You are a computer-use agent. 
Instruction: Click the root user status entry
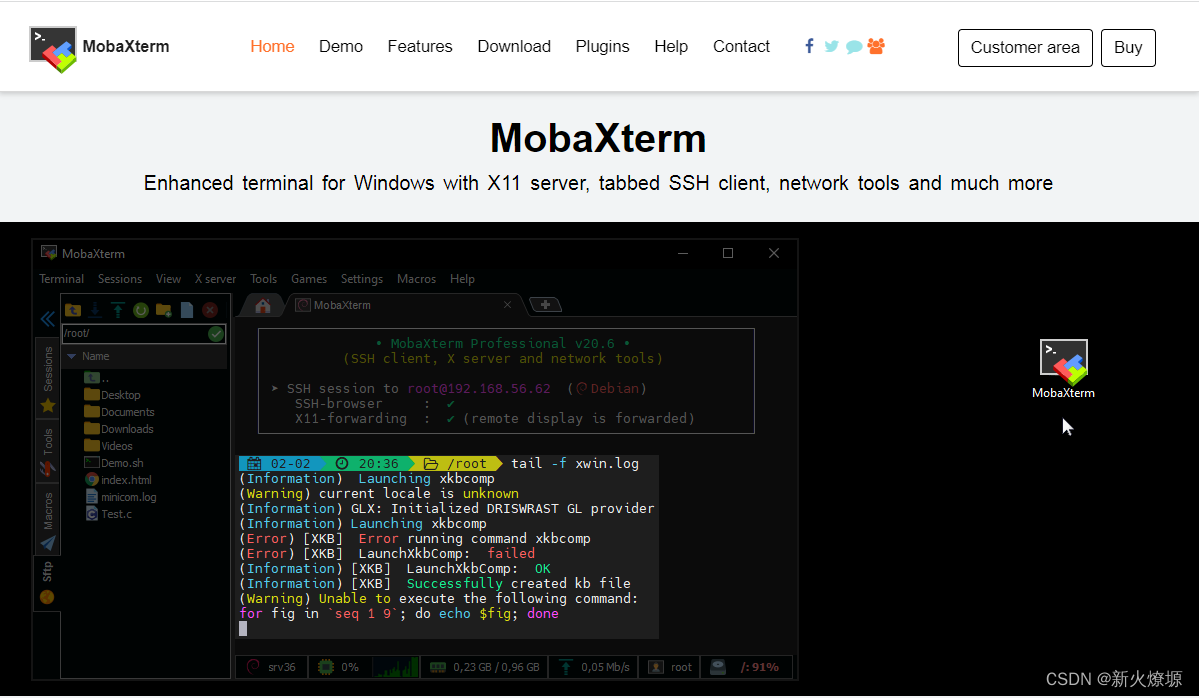[670, 667]
